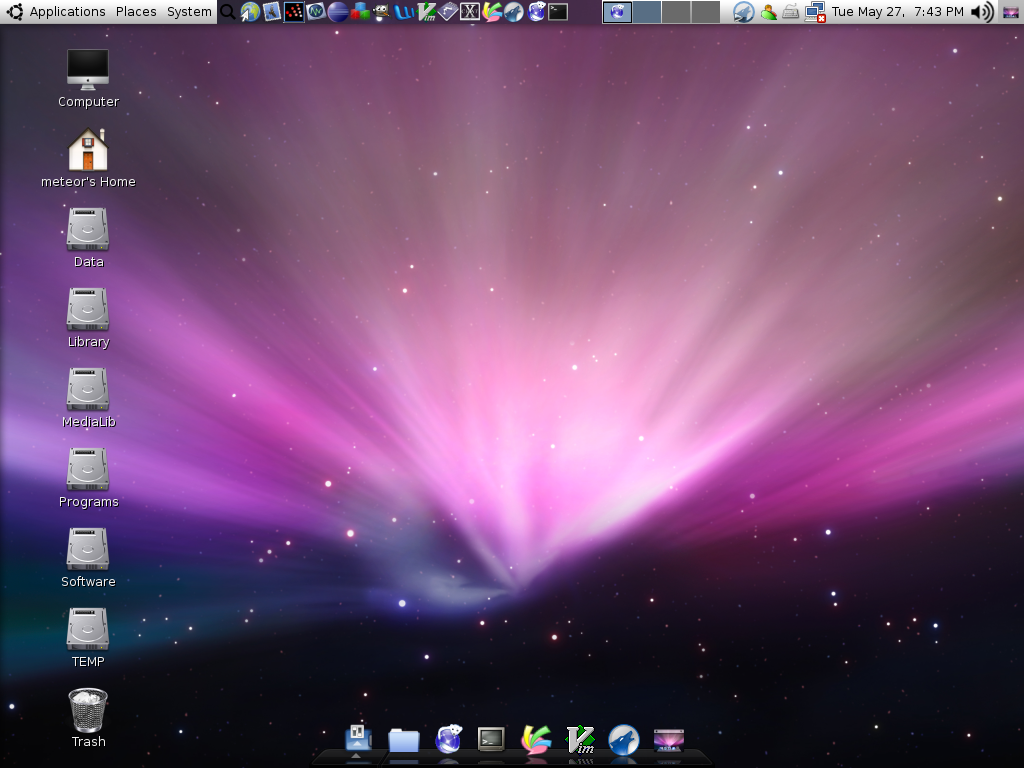Open the Places menu
1024x768 pixels.
pyautogui.click(x=136, y=12)
